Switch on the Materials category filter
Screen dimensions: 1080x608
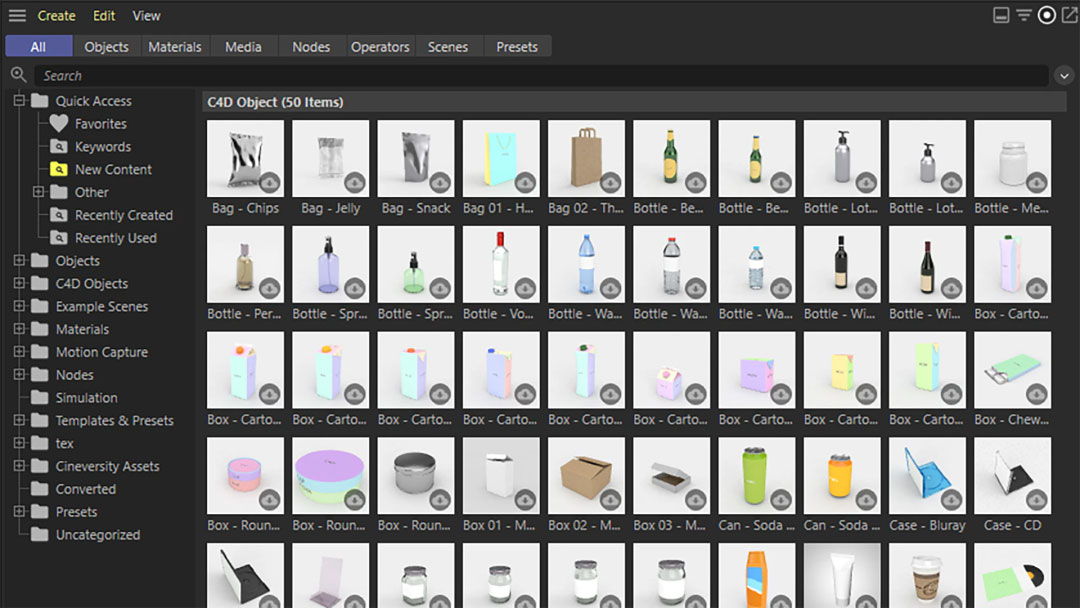point(175,46)
